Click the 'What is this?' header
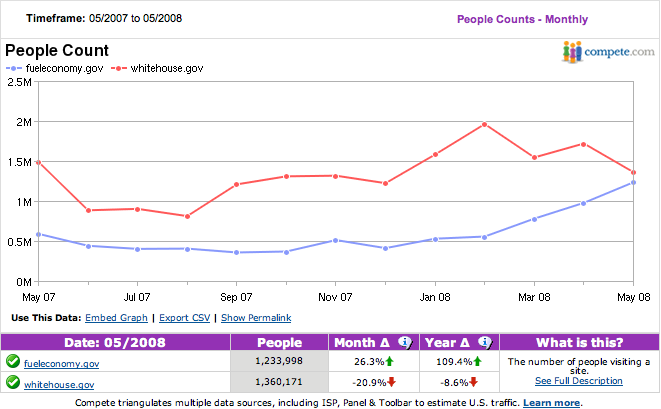661x409 pixels. [580, 342]
